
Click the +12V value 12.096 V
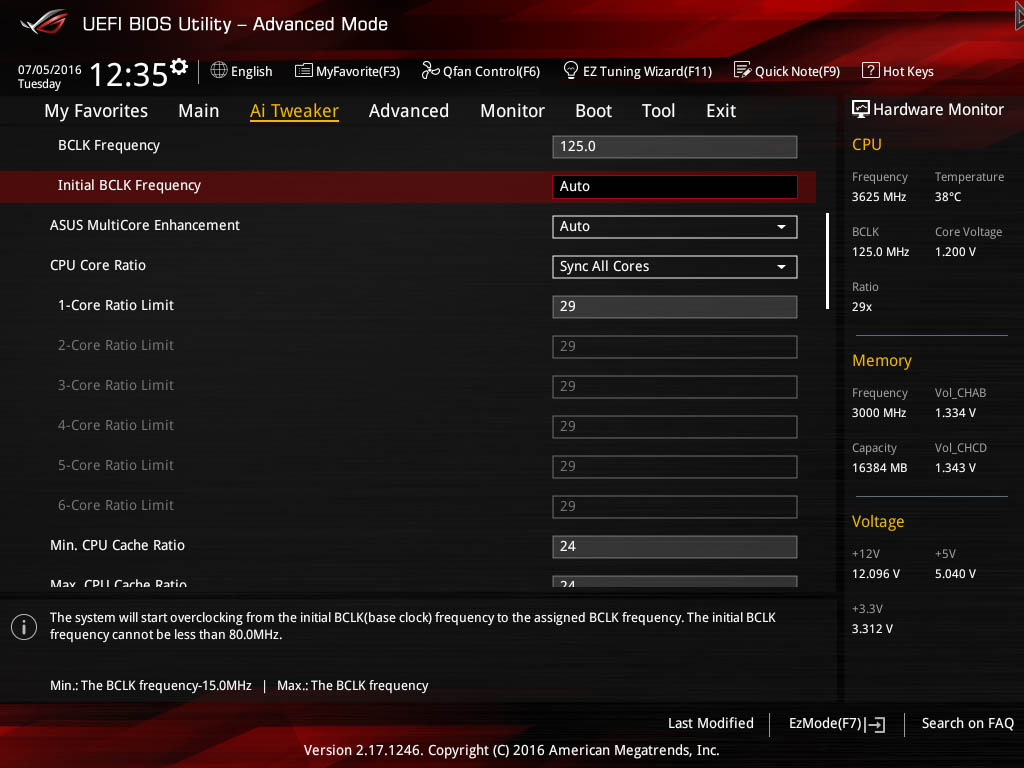pos(876,573)
